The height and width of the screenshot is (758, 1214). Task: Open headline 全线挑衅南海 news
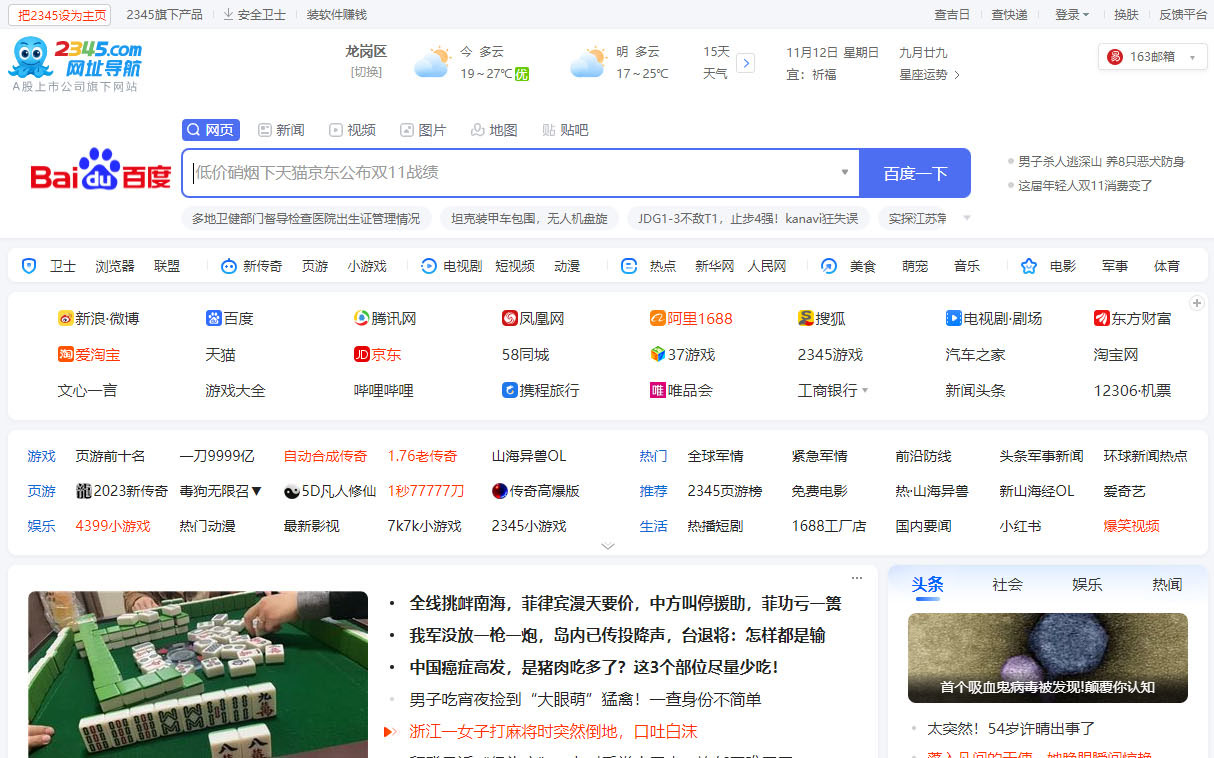pyautogui.click(x=625, y=603)
